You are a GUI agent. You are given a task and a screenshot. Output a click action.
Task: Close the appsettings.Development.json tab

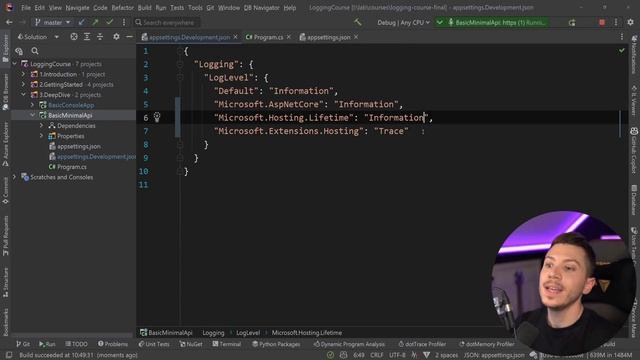[236, 37]
